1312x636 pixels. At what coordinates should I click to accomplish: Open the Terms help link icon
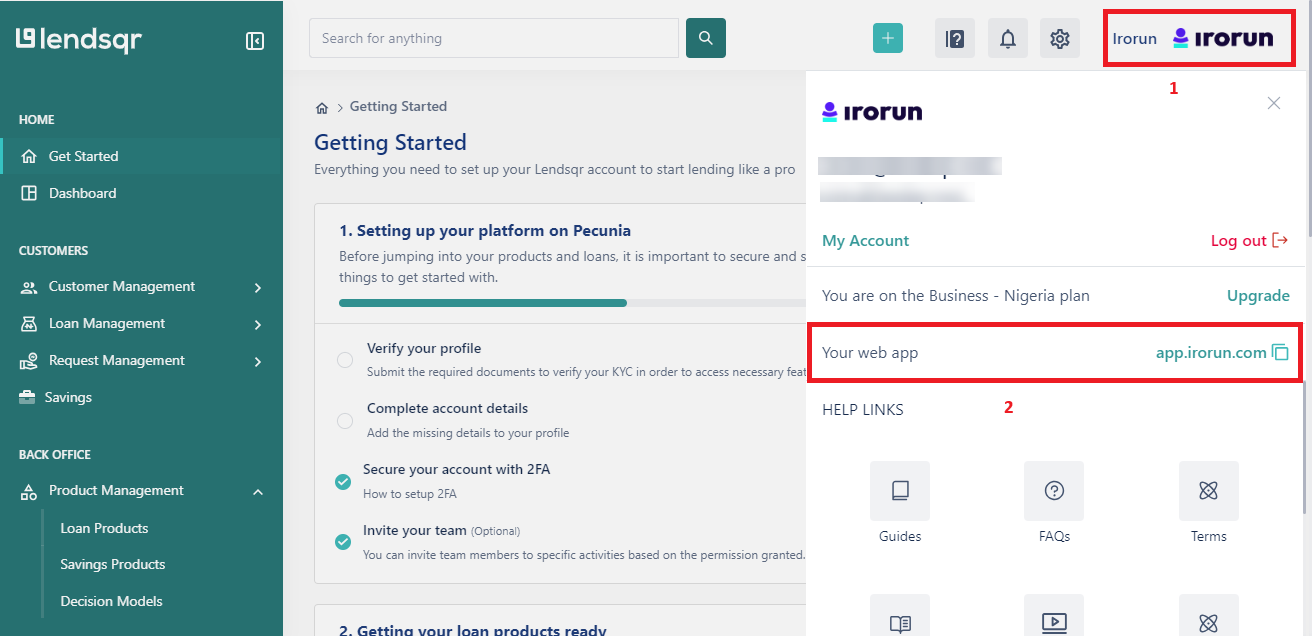coord(1208,490)
